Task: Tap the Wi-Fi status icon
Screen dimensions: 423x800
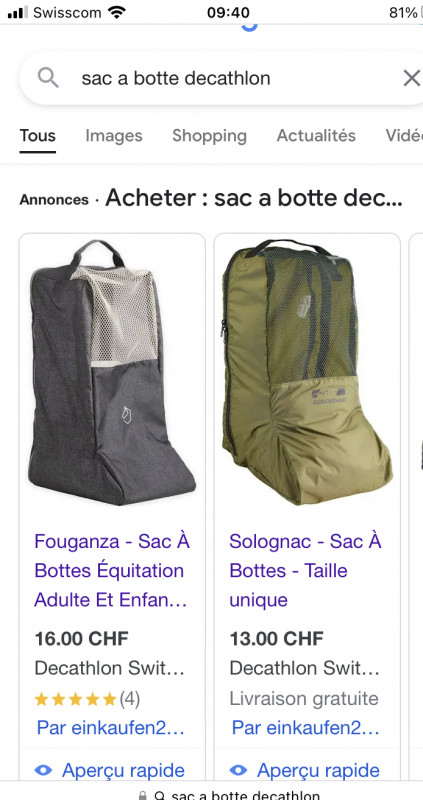Action: [x=117, y=12]
